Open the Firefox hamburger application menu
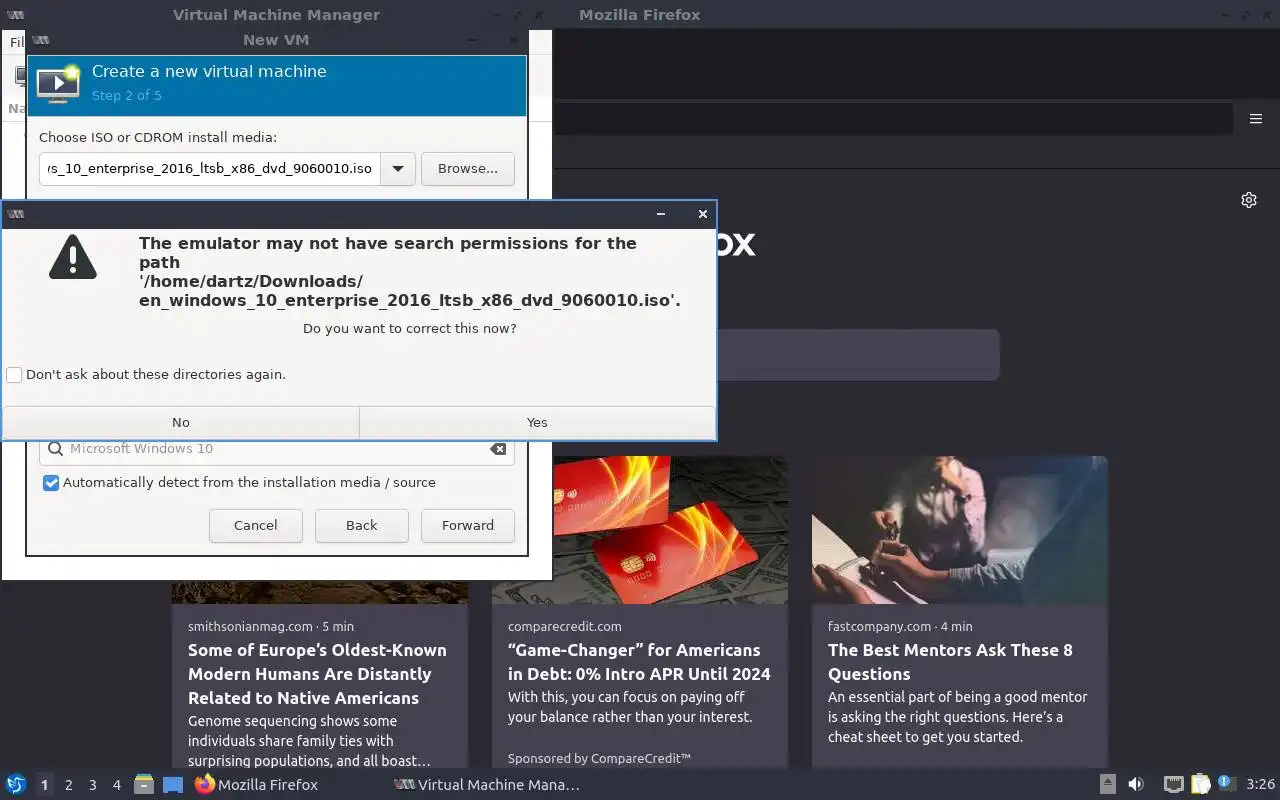 point(1256,119)
